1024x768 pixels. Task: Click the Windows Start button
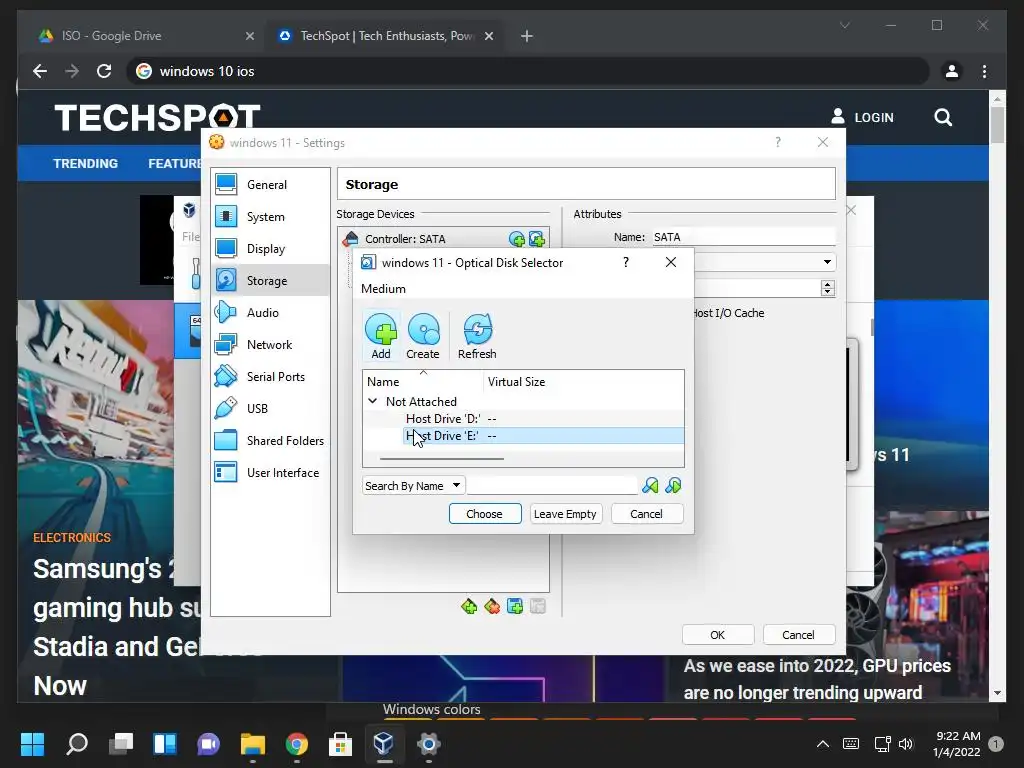point(32,744)
